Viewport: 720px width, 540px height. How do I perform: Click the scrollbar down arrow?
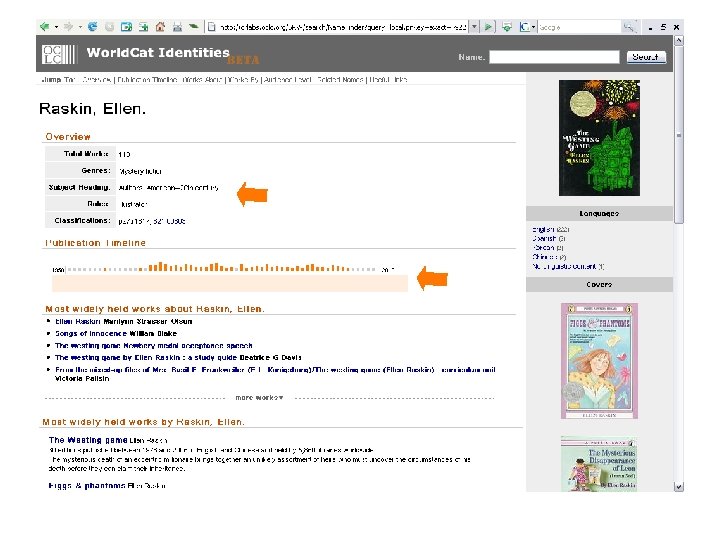(x=679, y=487)
